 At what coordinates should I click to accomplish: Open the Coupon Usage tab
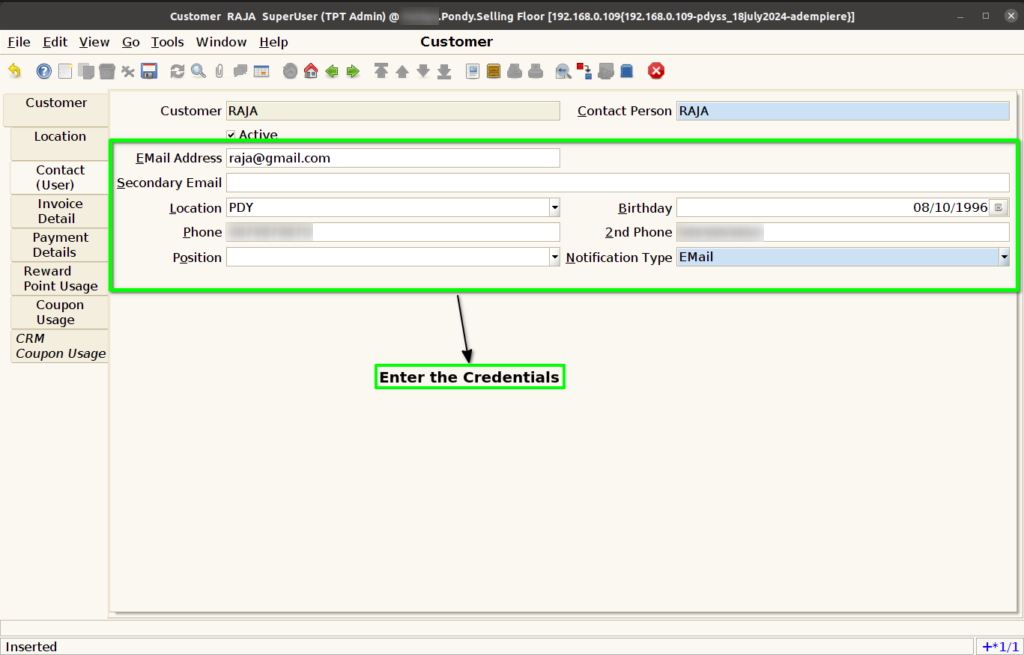(x=59, y=312)
